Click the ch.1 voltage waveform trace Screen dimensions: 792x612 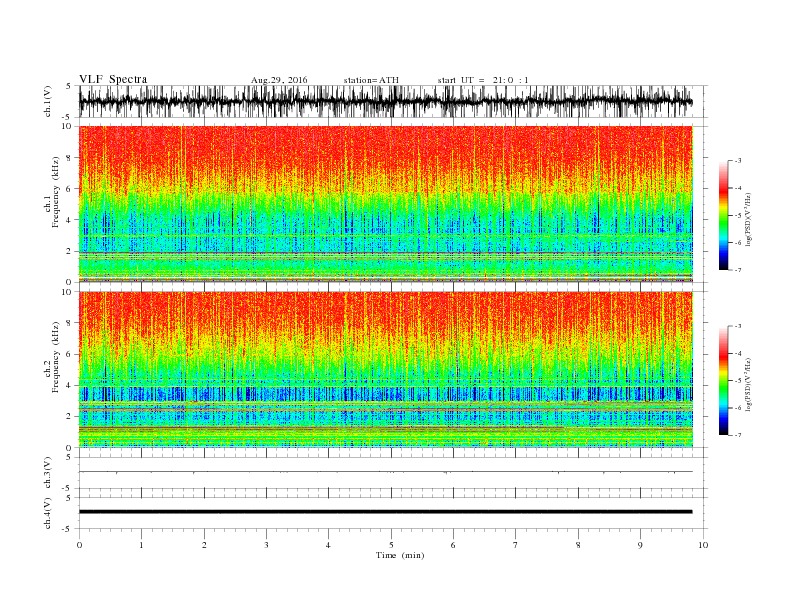(x=385, y=101)
